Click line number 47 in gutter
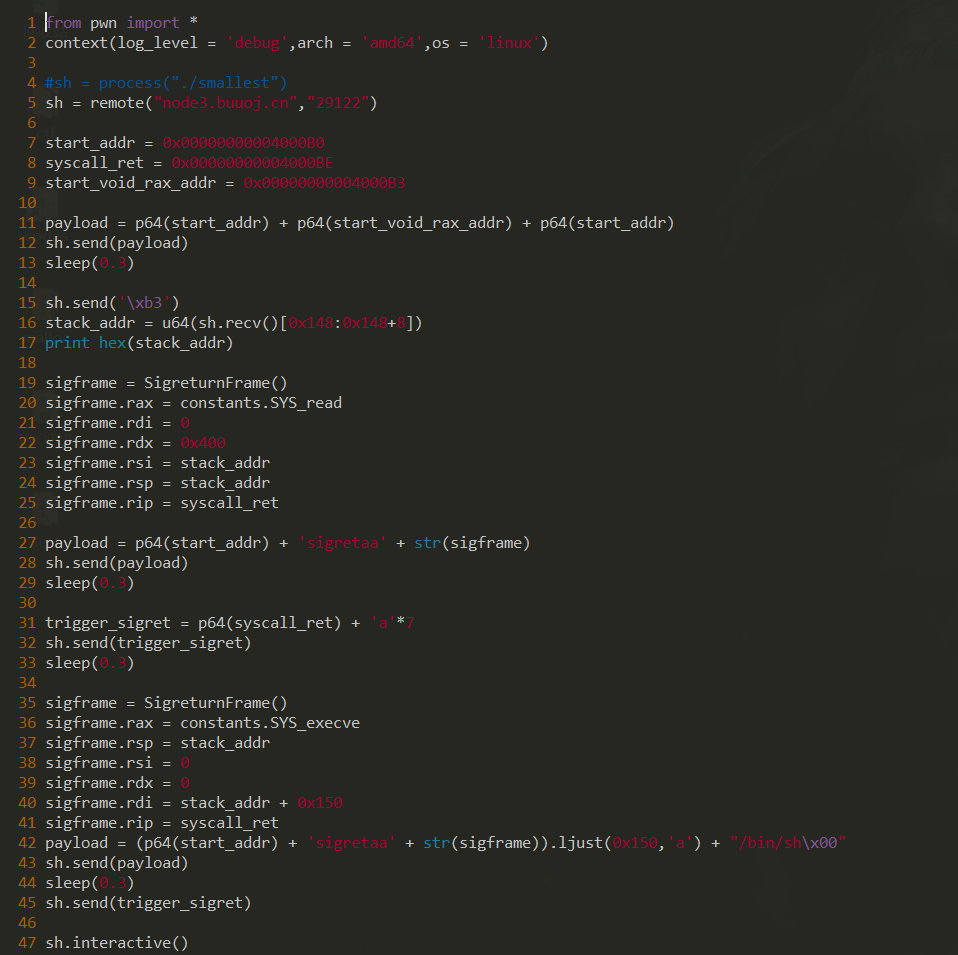This screenshot has width=958, height=955. [27, 943]
